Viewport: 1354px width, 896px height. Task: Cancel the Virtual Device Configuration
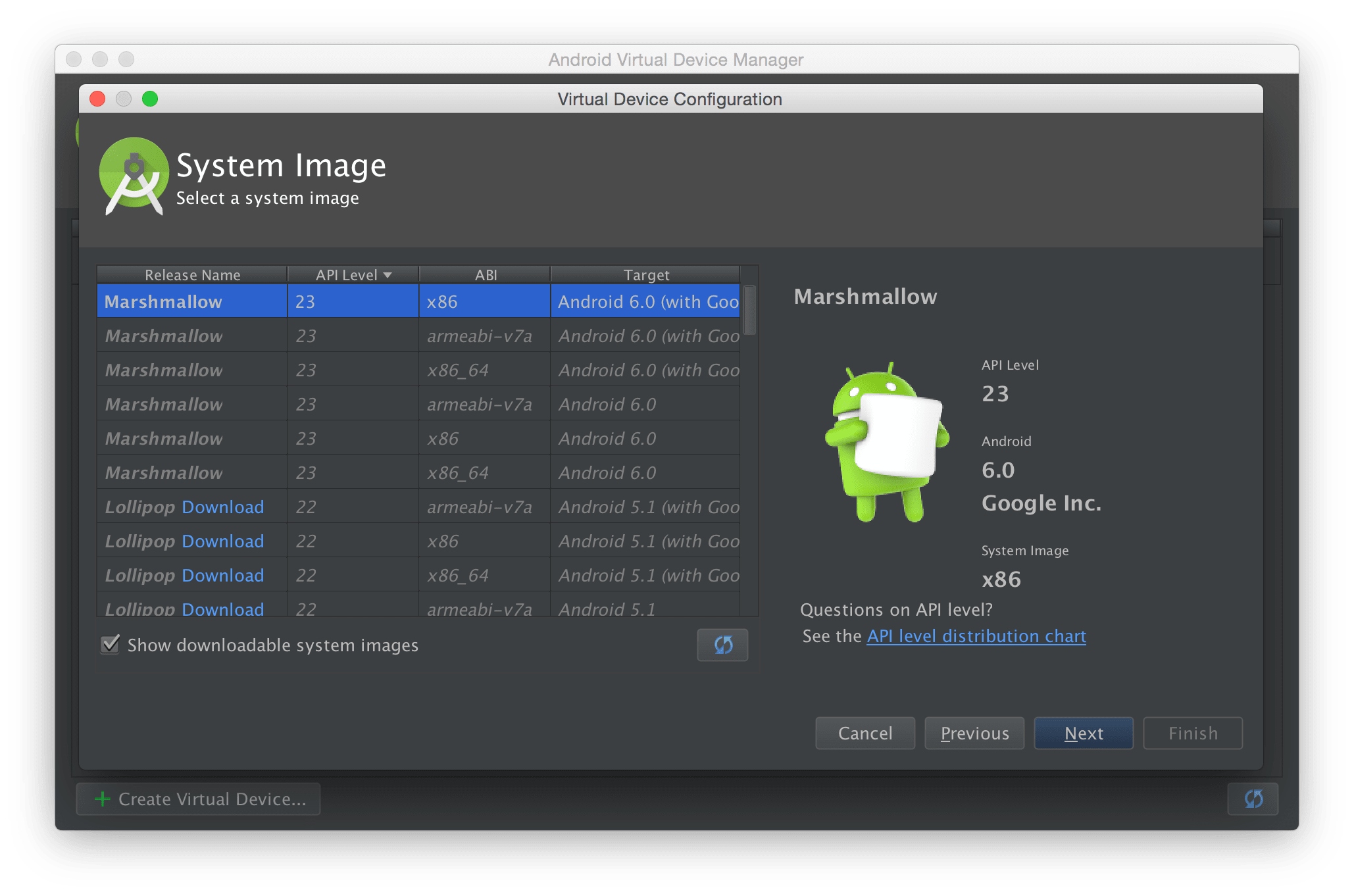(x=865, y=733)
